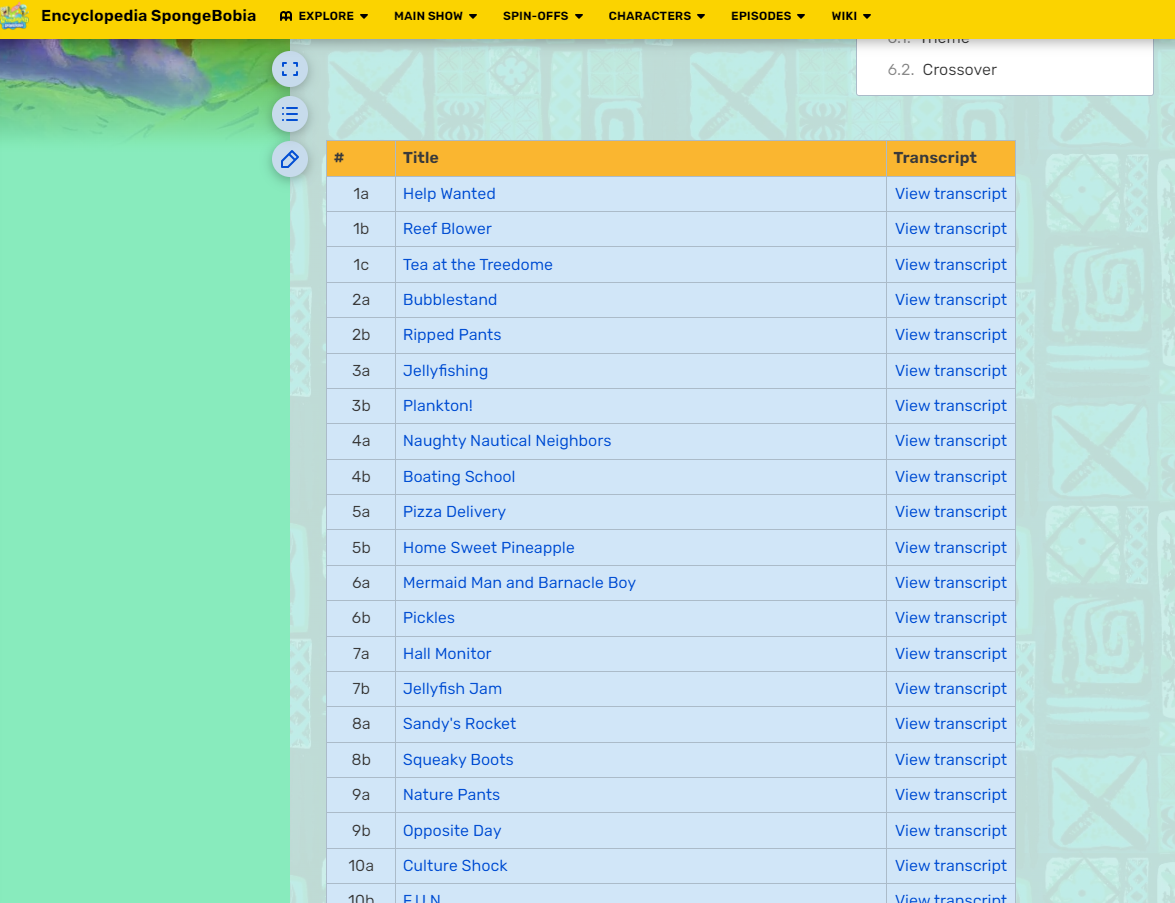Select episode number cell 7a
Screen dimensions: 1175x903
coord(361,653)
